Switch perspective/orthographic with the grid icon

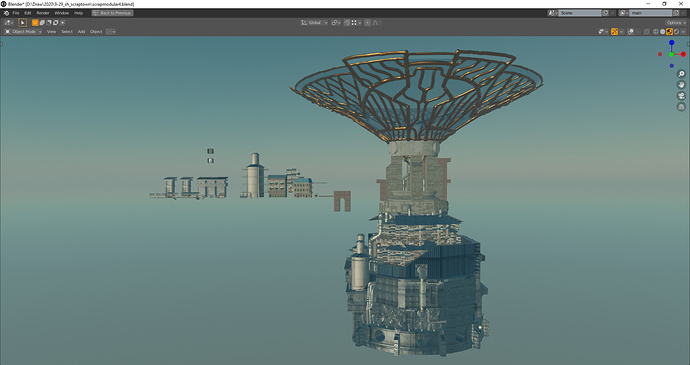(681, 107)
